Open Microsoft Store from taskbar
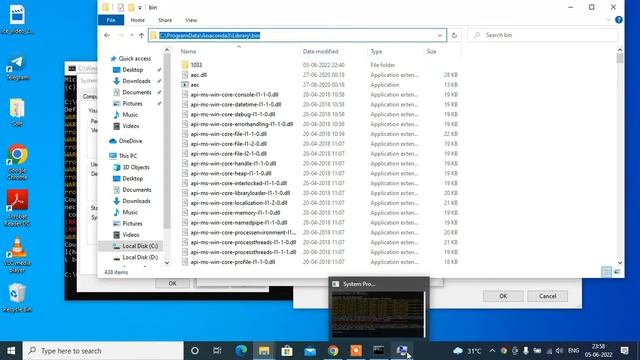Image resolution: width=640 pixels, height=360 pixels. pyautogui.click(x=287, y=351)
